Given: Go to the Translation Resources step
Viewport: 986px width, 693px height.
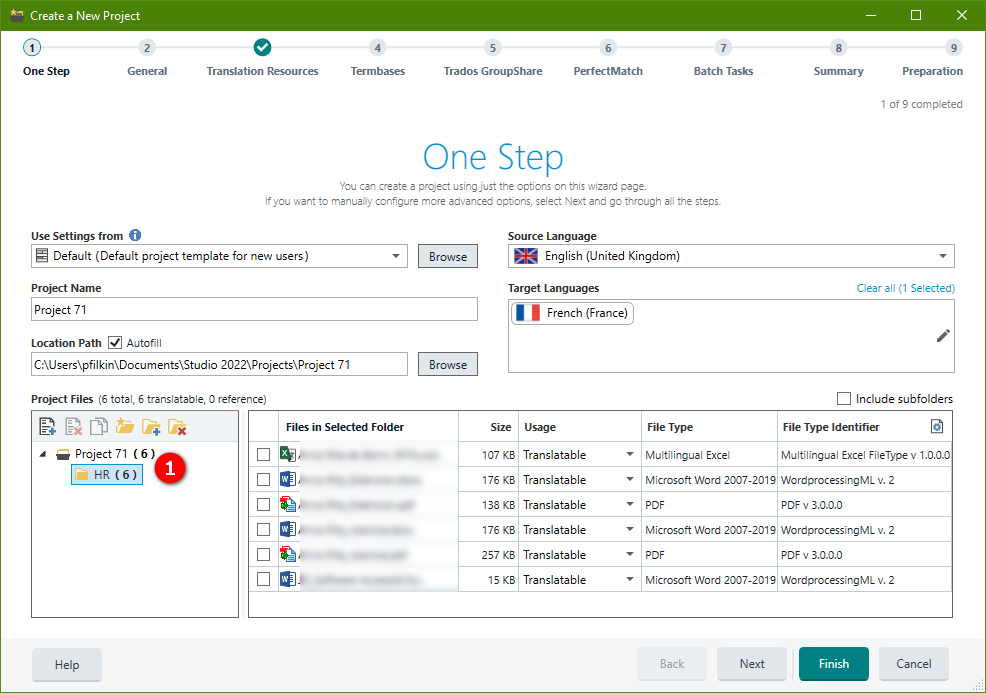Looking at the screenshot, I should (x=262, y=71).
